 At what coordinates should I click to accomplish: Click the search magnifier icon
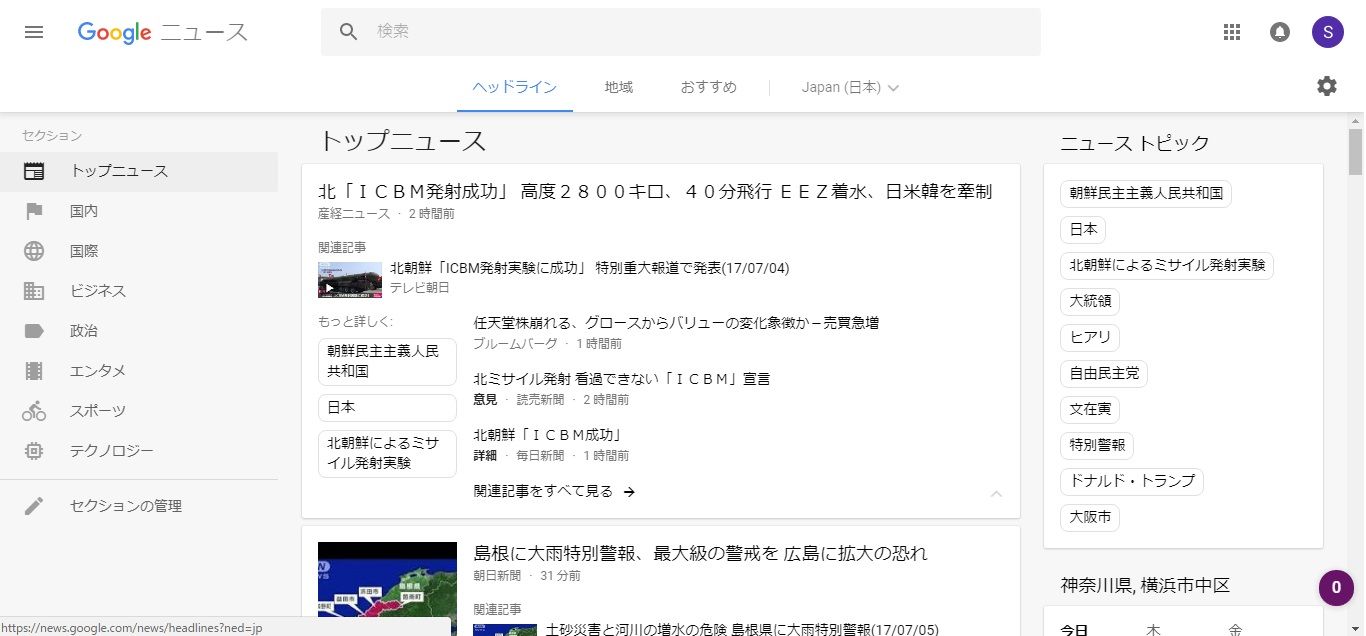point(349,32)
